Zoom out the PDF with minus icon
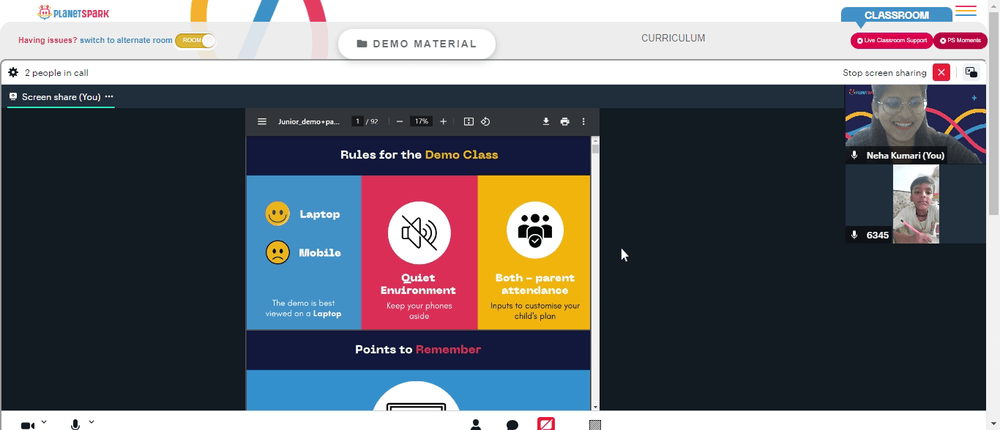This screenshot has height=430, width=1000. coord(399,121)
